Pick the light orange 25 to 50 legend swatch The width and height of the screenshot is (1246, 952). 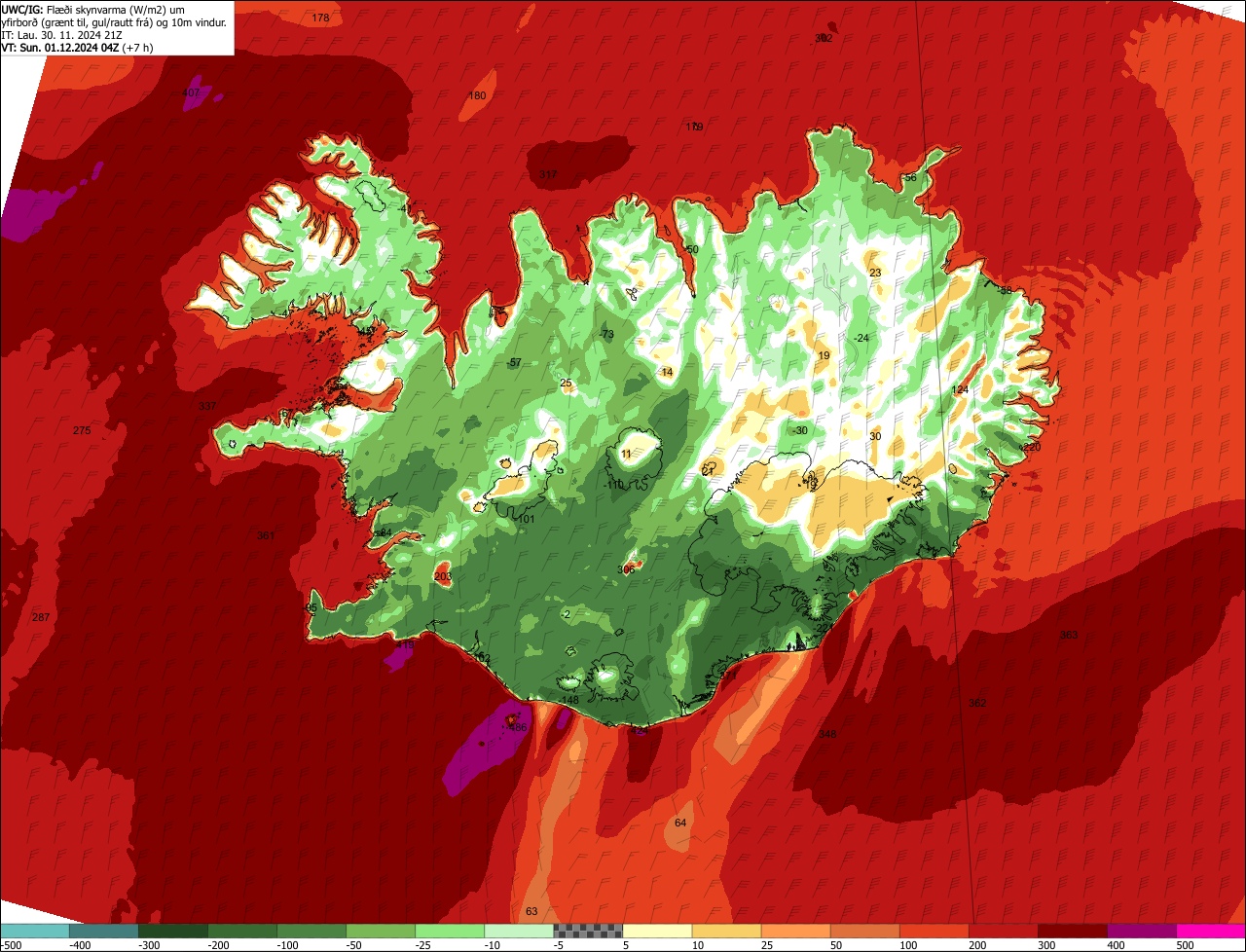pos(795,931)
